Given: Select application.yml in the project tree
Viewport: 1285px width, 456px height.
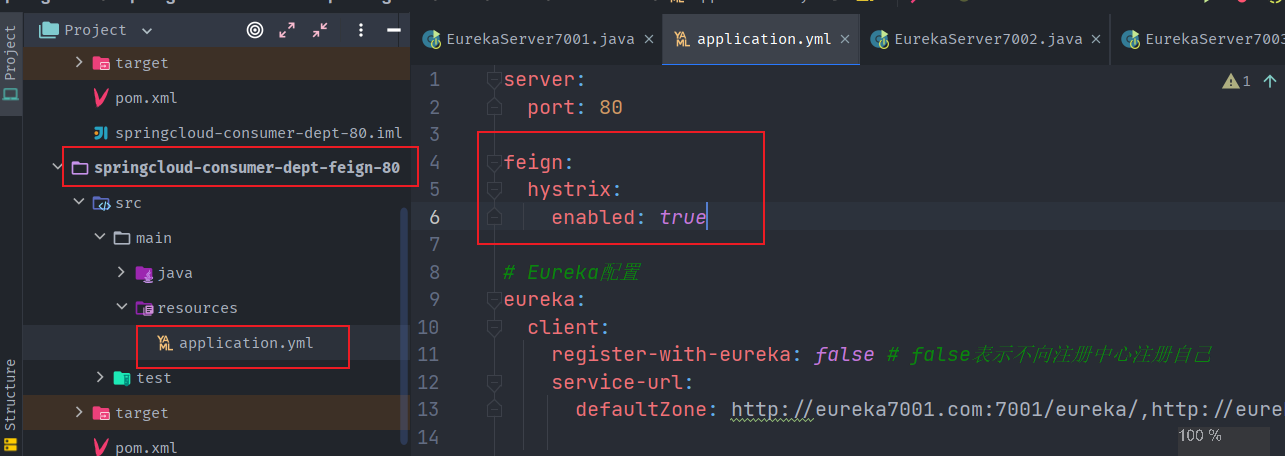Looking at the screenshot, I should point(245,343).
